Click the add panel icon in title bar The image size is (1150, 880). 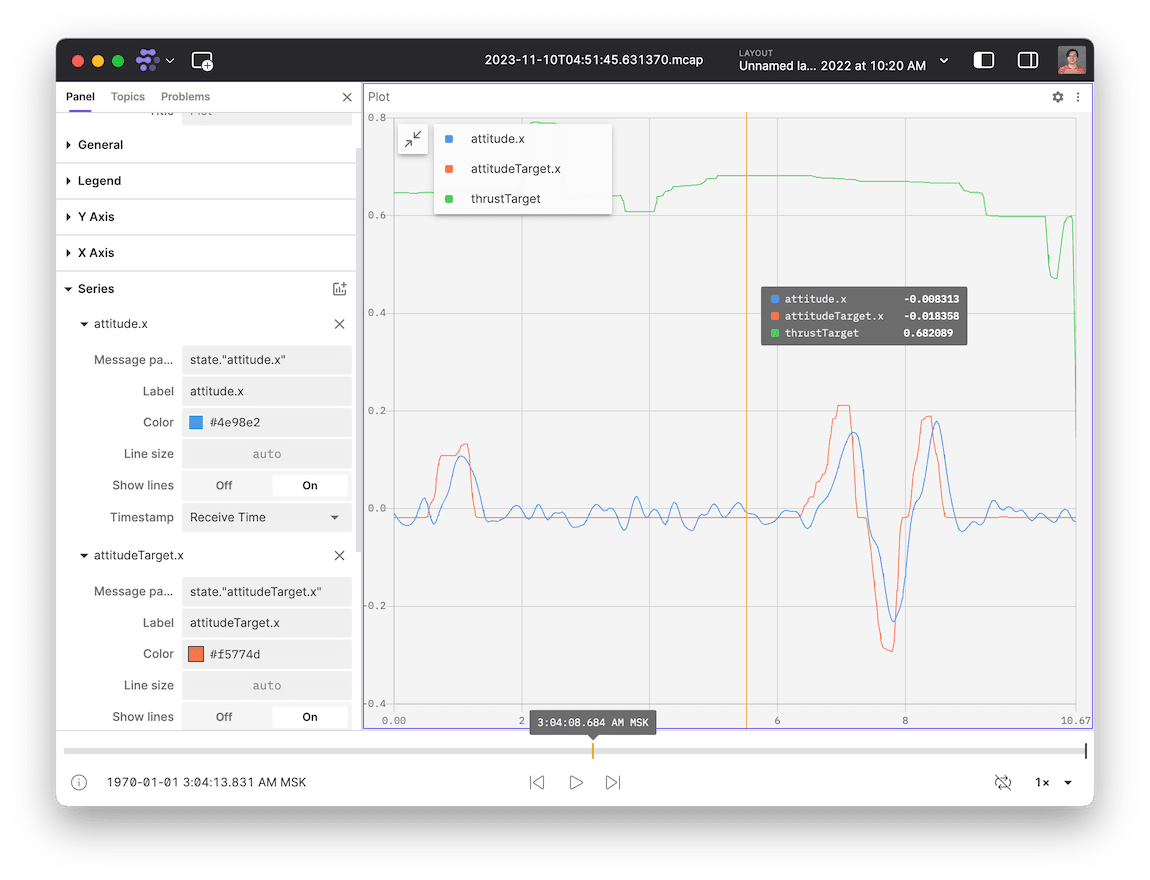[x=202, y=61]
